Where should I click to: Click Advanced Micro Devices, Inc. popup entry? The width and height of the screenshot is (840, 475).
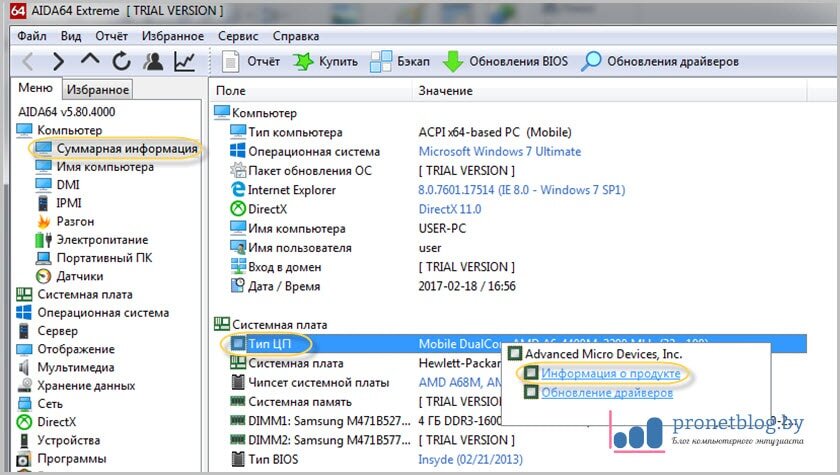point(595,354)
